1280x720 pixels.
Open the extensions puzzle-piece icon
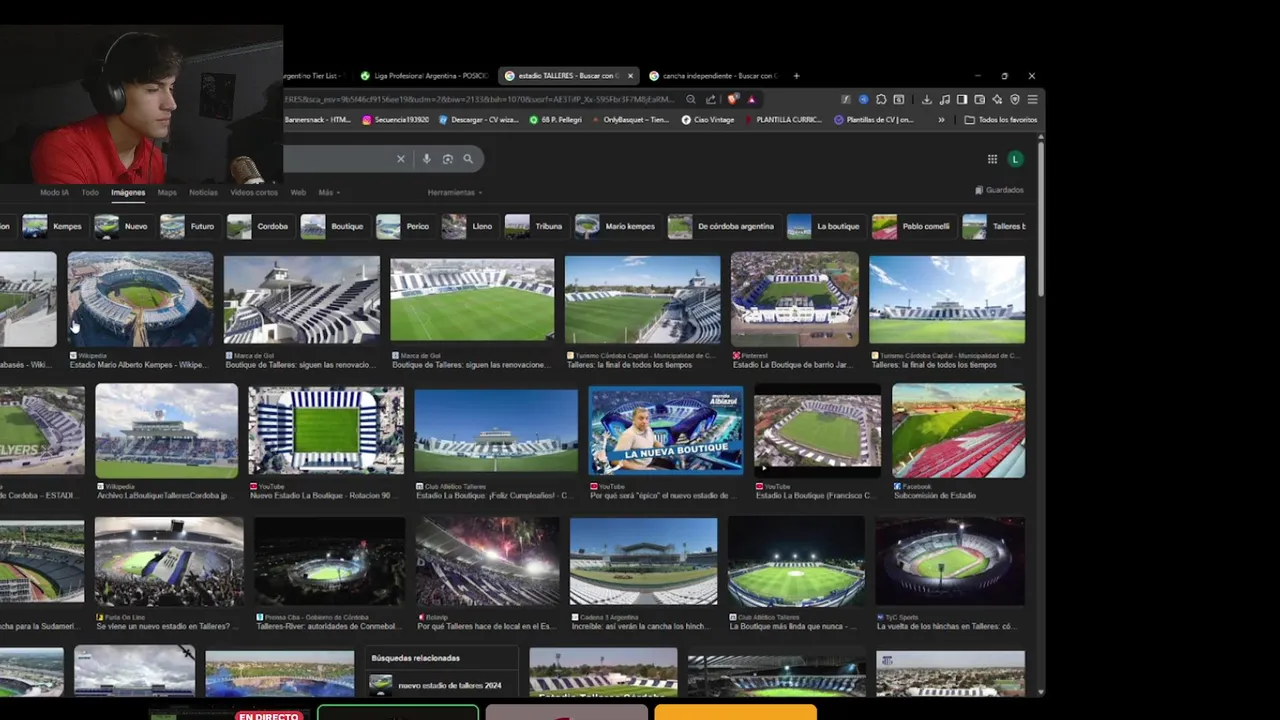(x=881, y=100)
